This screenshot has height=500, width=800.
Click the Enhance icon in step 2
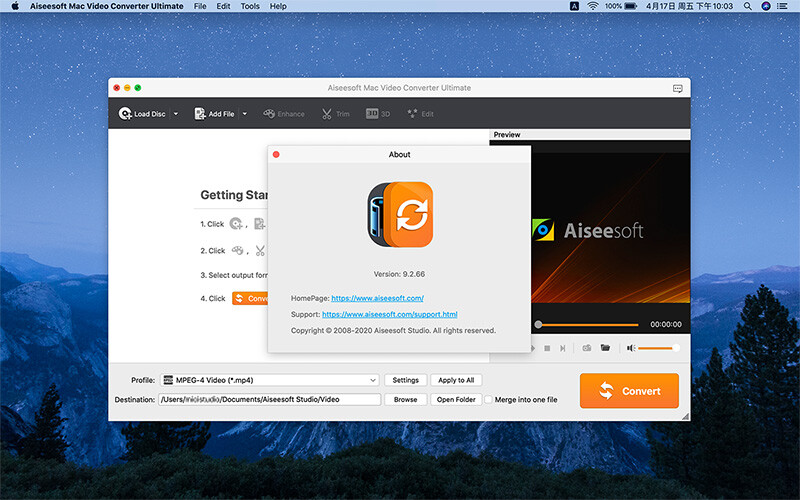238,251
